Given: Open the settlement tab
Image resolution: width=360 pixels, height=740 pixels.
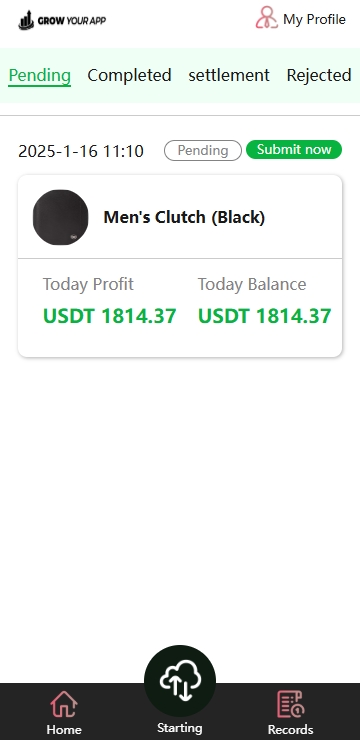Looking at the screenshot, I should point(229,75).
